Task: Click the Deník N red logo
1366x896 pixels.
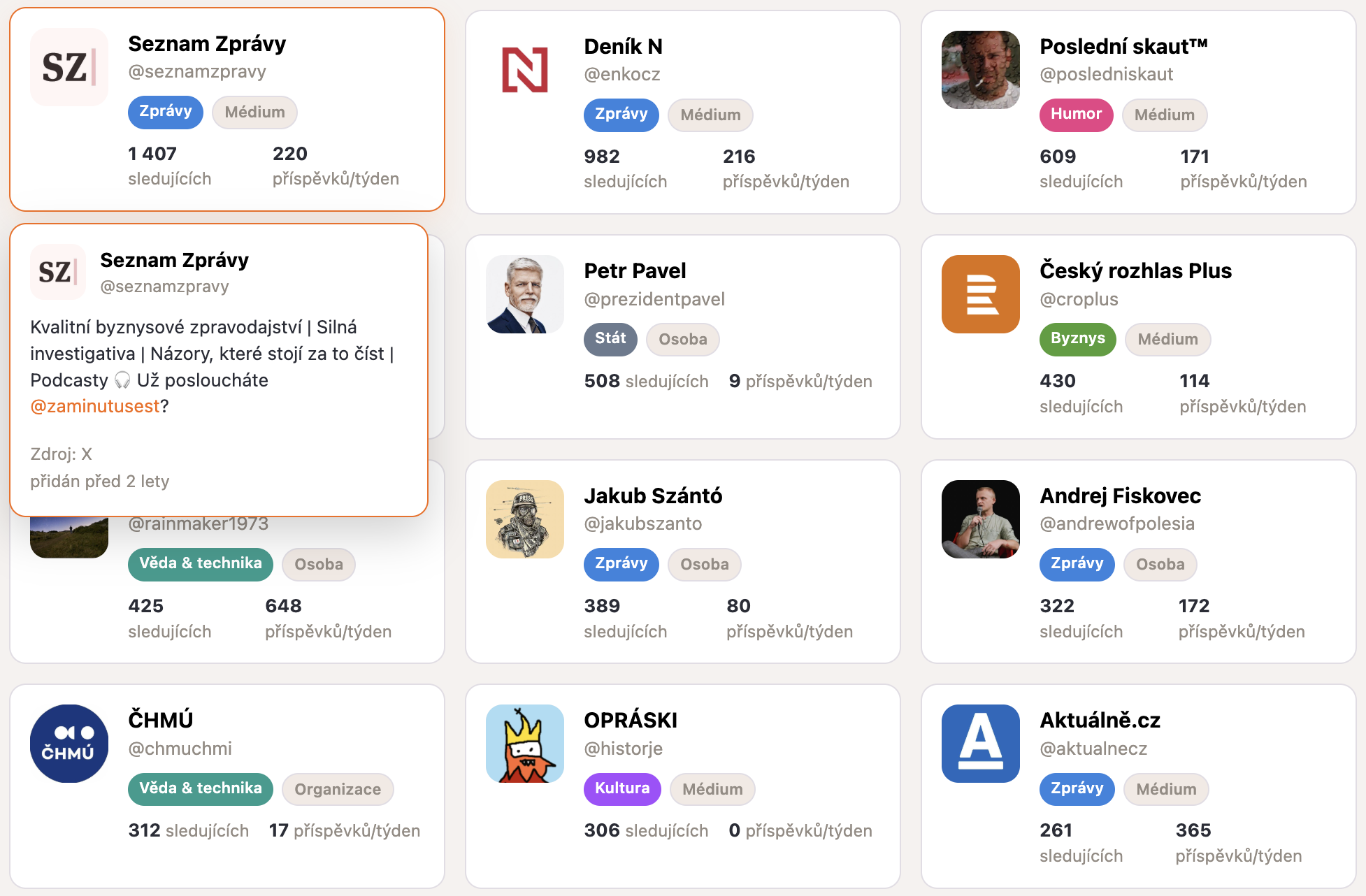Action: 525,70
